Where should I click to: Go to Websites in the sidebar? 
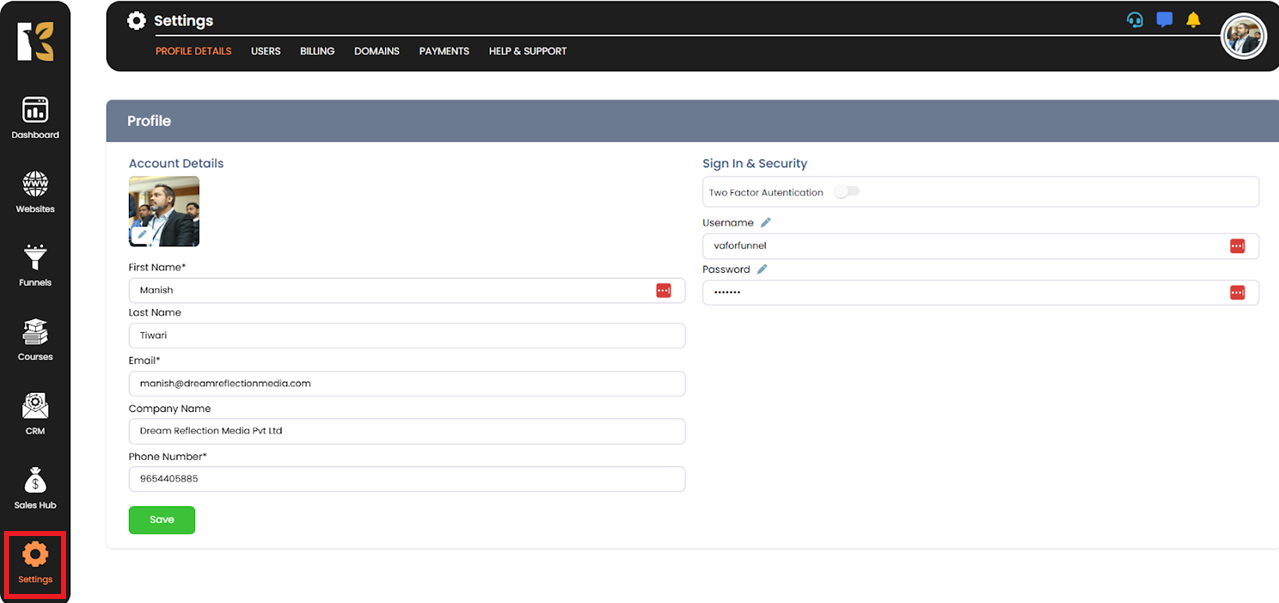(35, 192)
